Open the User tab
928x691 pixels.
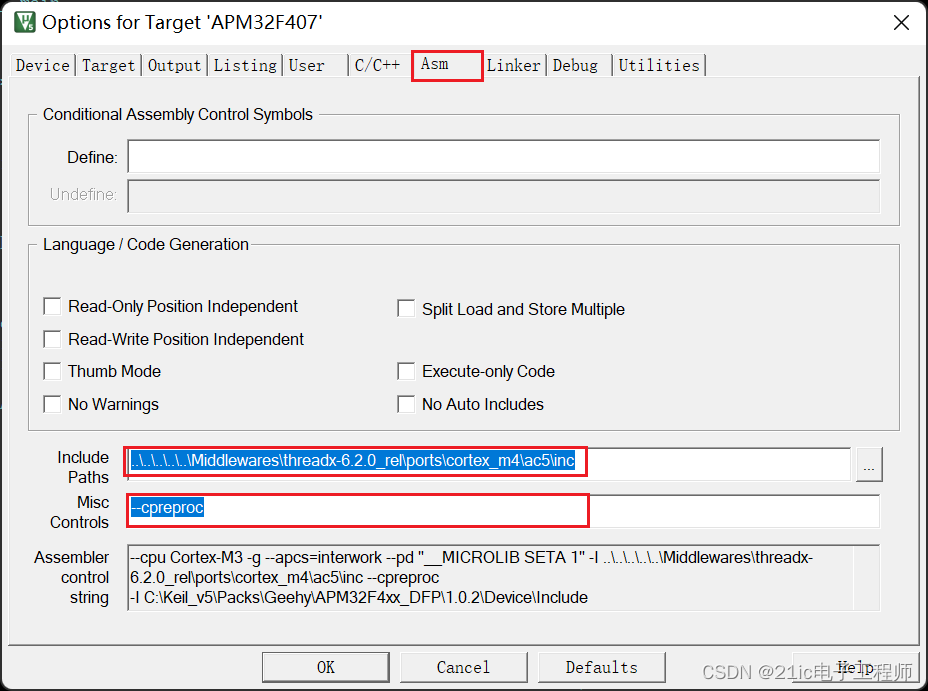click(x=306, y=65)
